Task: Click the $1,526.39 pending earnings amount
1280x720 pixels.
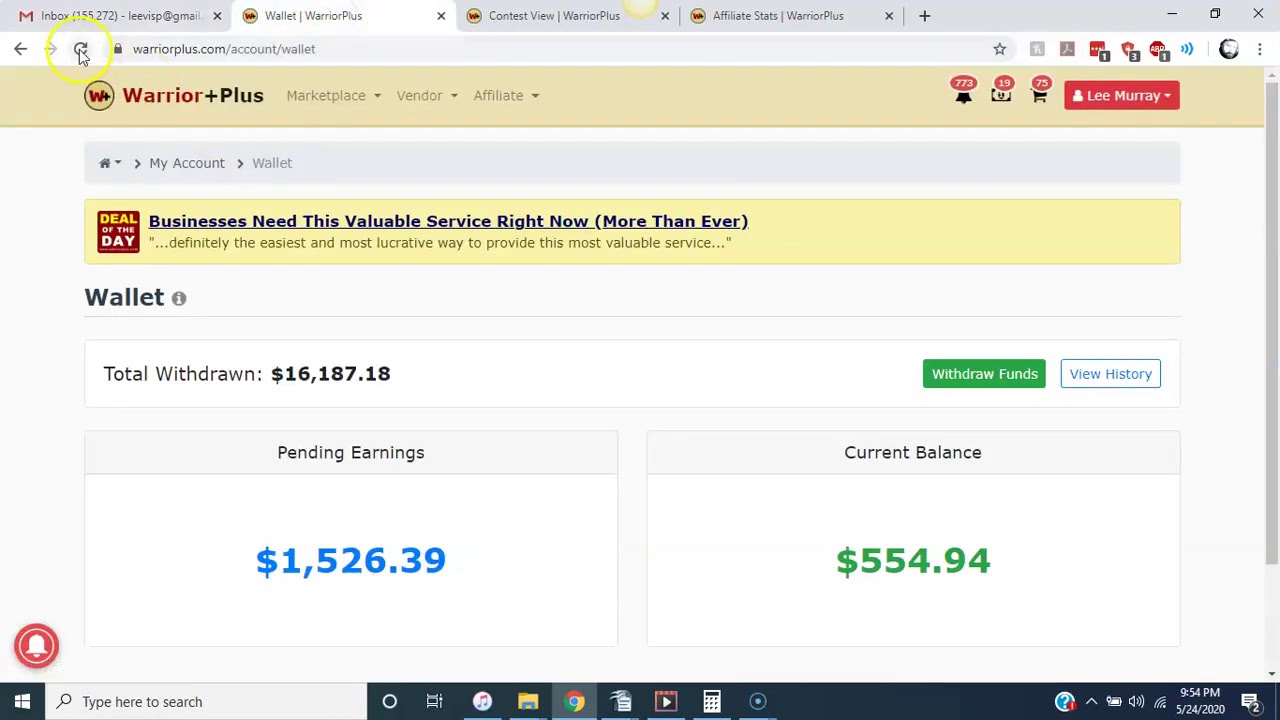Action: pos(351,561)
